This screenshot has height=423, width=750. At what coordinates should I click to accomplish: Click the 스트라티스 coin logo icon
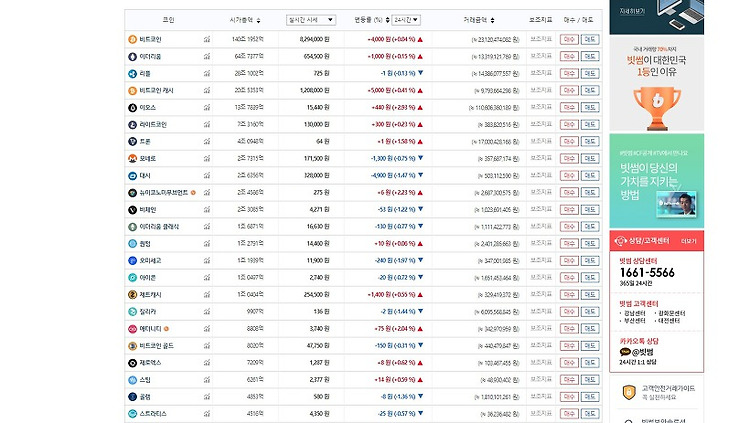pos(132,414)
